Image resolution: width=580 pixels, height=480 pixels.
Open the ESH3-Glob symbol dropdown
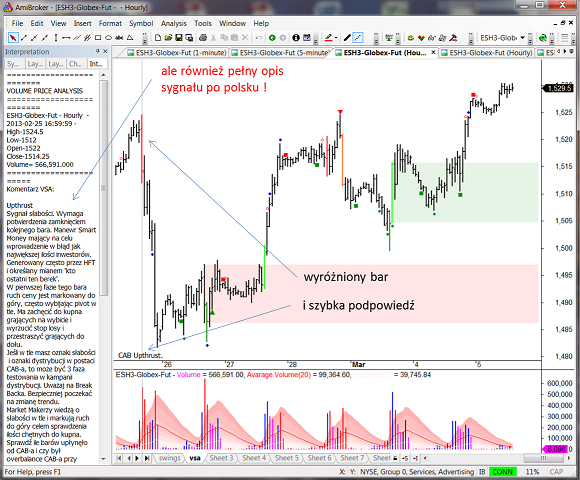(523, 38)
